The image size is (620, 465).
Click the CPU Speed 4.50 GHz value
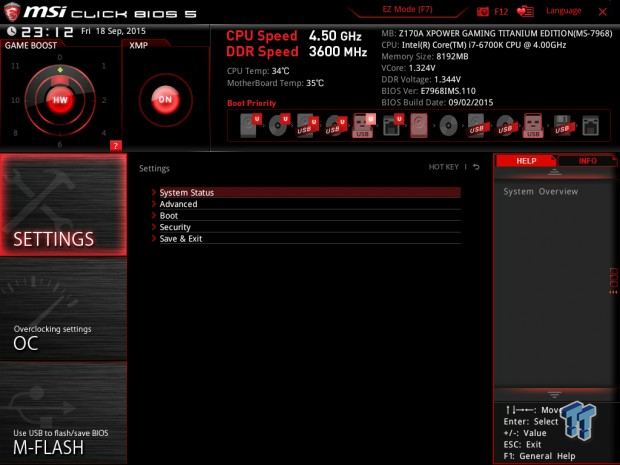(x=335, y=36)
